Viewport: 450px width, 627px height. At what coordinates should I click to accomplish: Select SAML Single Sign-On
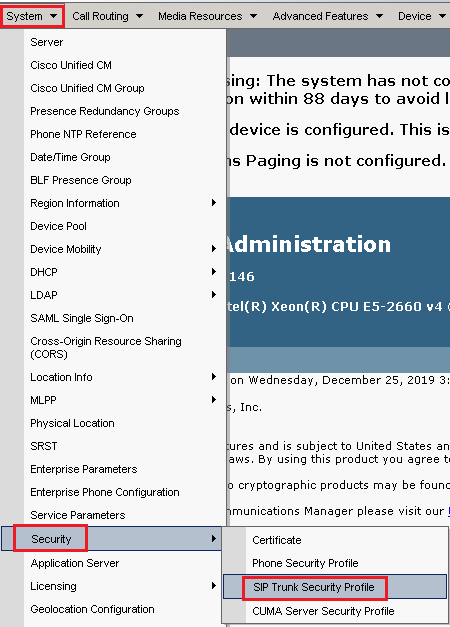tap(82, 318)
